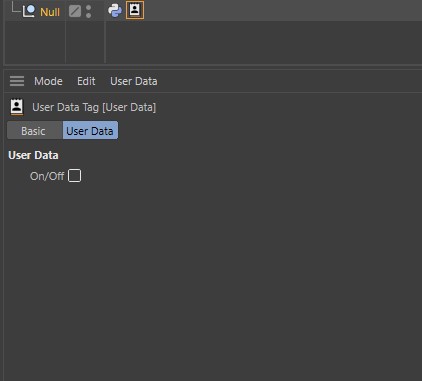Viewport: 422px width, 381px height.
Task: Click the User Data Tag header icon
Action: [17, 107]
